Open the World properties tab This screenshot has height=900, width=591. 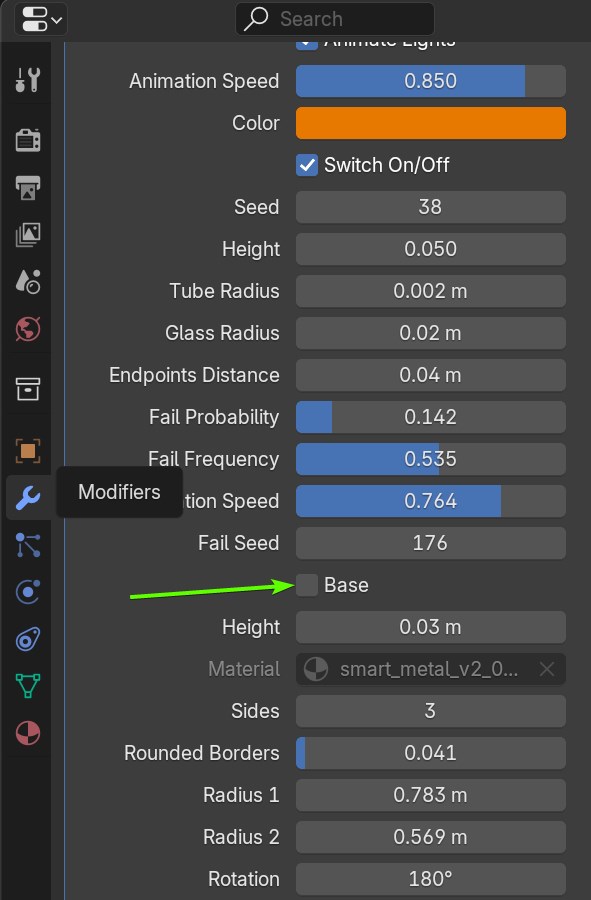click(x=28, y=329)
